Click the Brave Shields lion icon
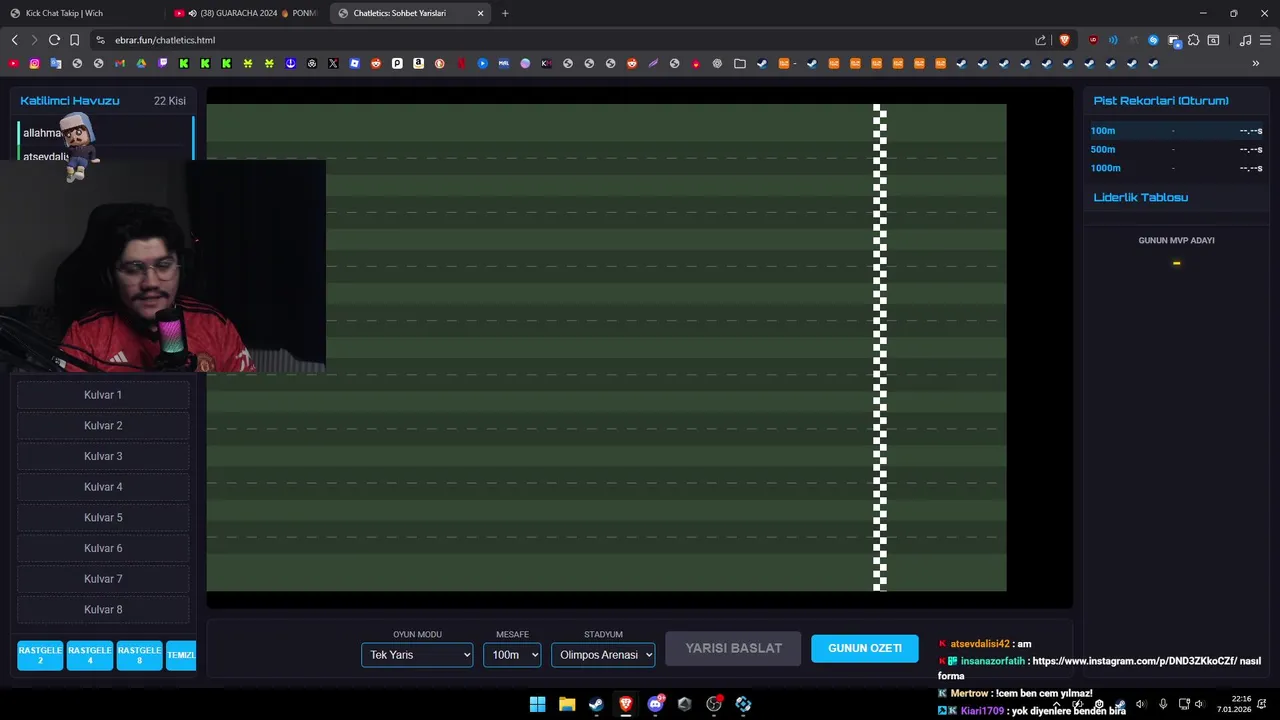This screenshot has width=1280, height=720. coord(1064,40)
